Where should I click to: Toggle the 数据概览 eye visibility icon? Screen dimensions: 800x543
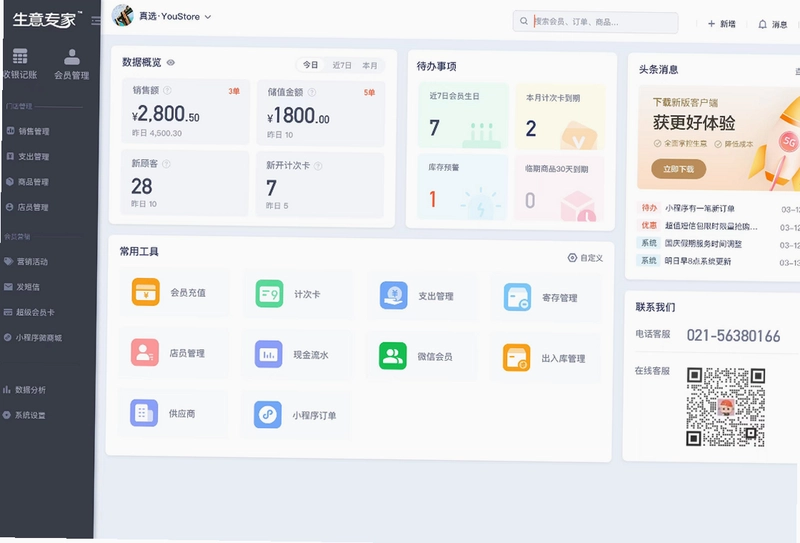(170, 62)
